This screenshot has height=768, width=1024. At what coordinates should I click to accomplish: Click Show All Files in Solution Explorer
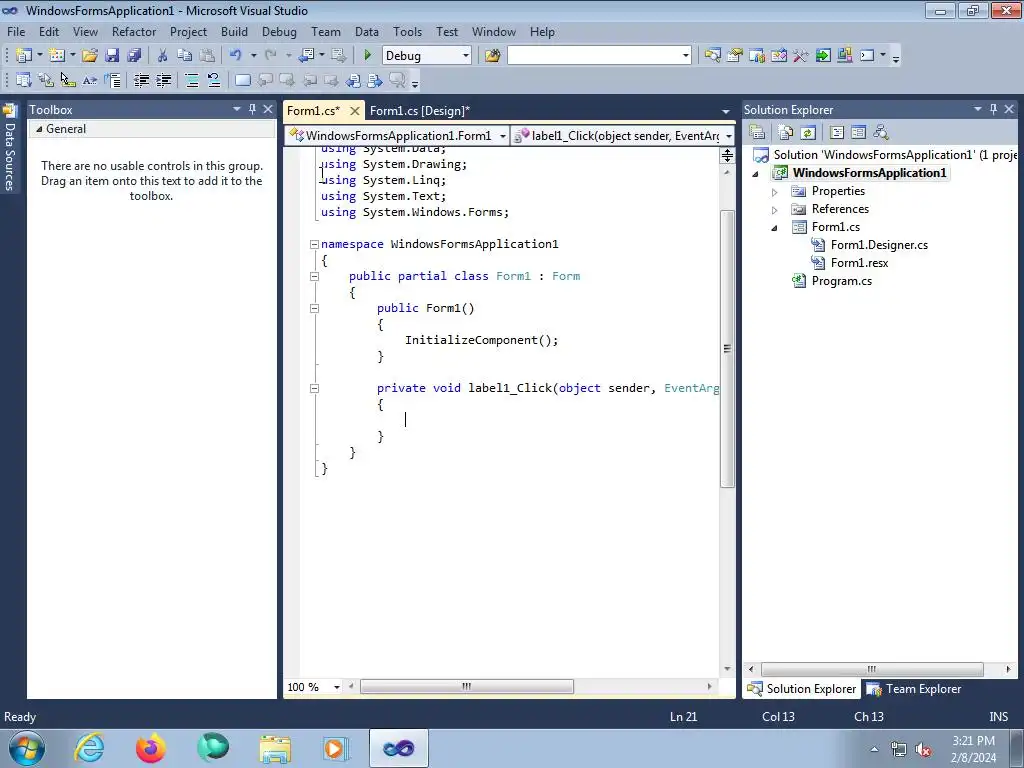point(786,133)
